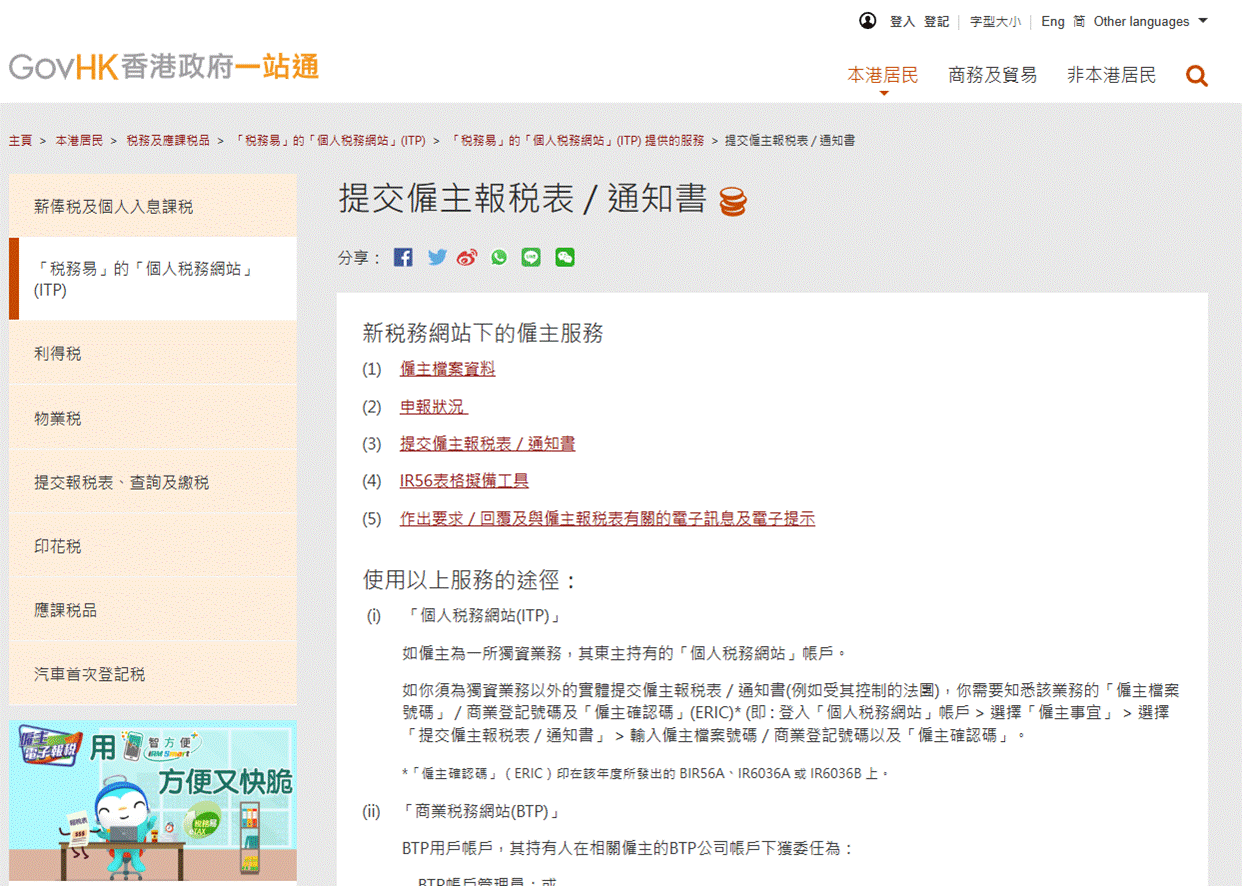Switch language to Eng
The width and height of the screenshot is (1242, 886).
1052,21
